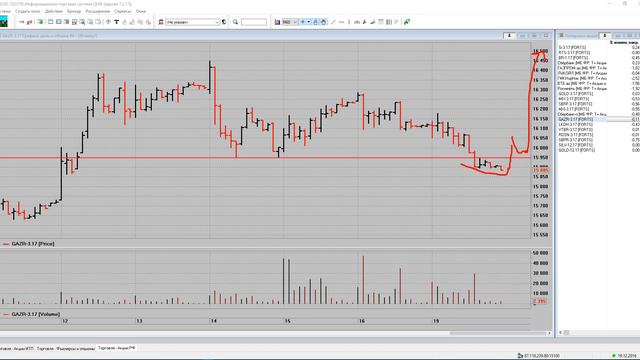Select the VTBR-3.17 [FORTS] row
640x360 pixels.
(598, 129)
